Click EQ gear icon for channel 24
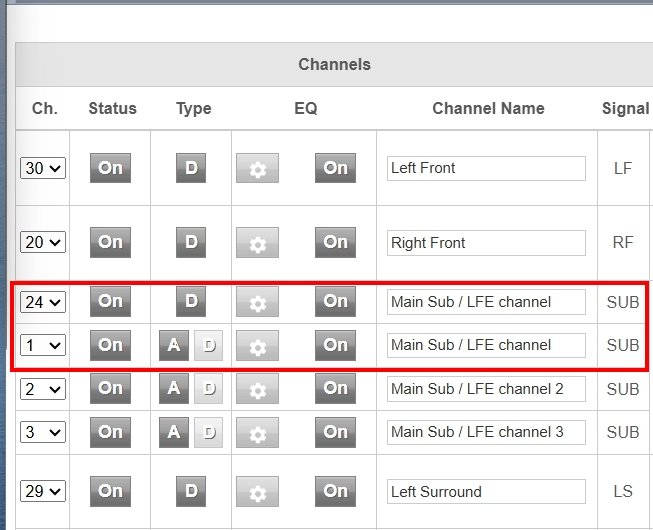 coord(257,302)
